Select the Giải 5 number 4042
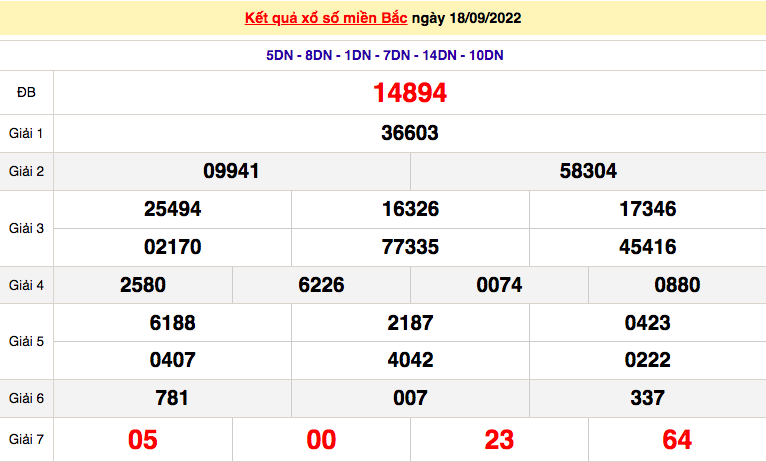The image size is (766, 462). 410,360
